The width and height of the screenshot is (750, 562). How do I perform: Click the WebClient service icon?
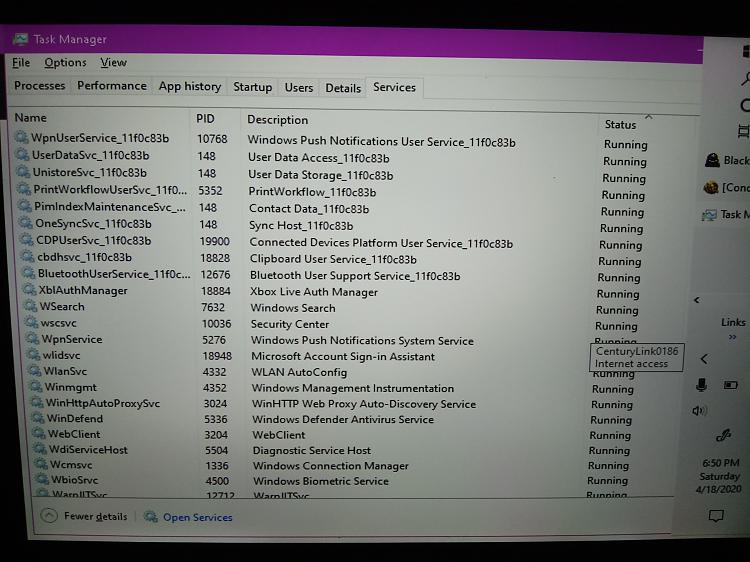tap(40, 434)
